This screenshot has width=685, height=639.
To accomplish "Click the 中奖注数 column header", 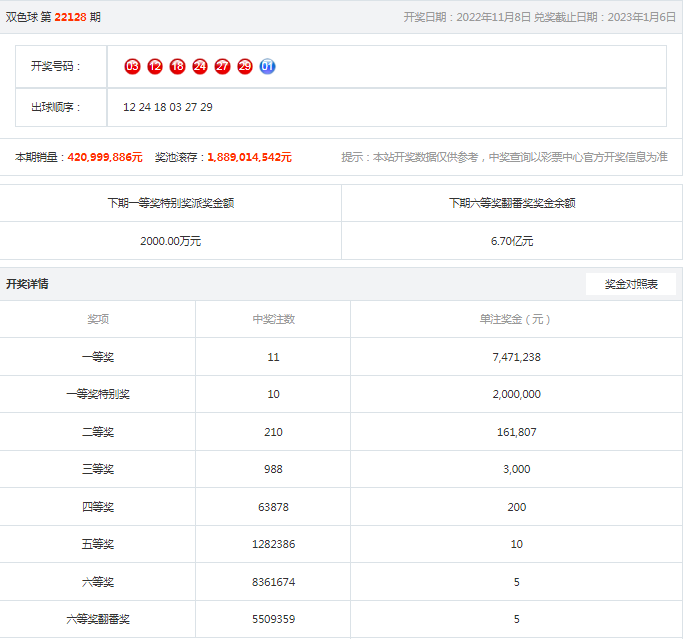I will click(x=273, y=319).
